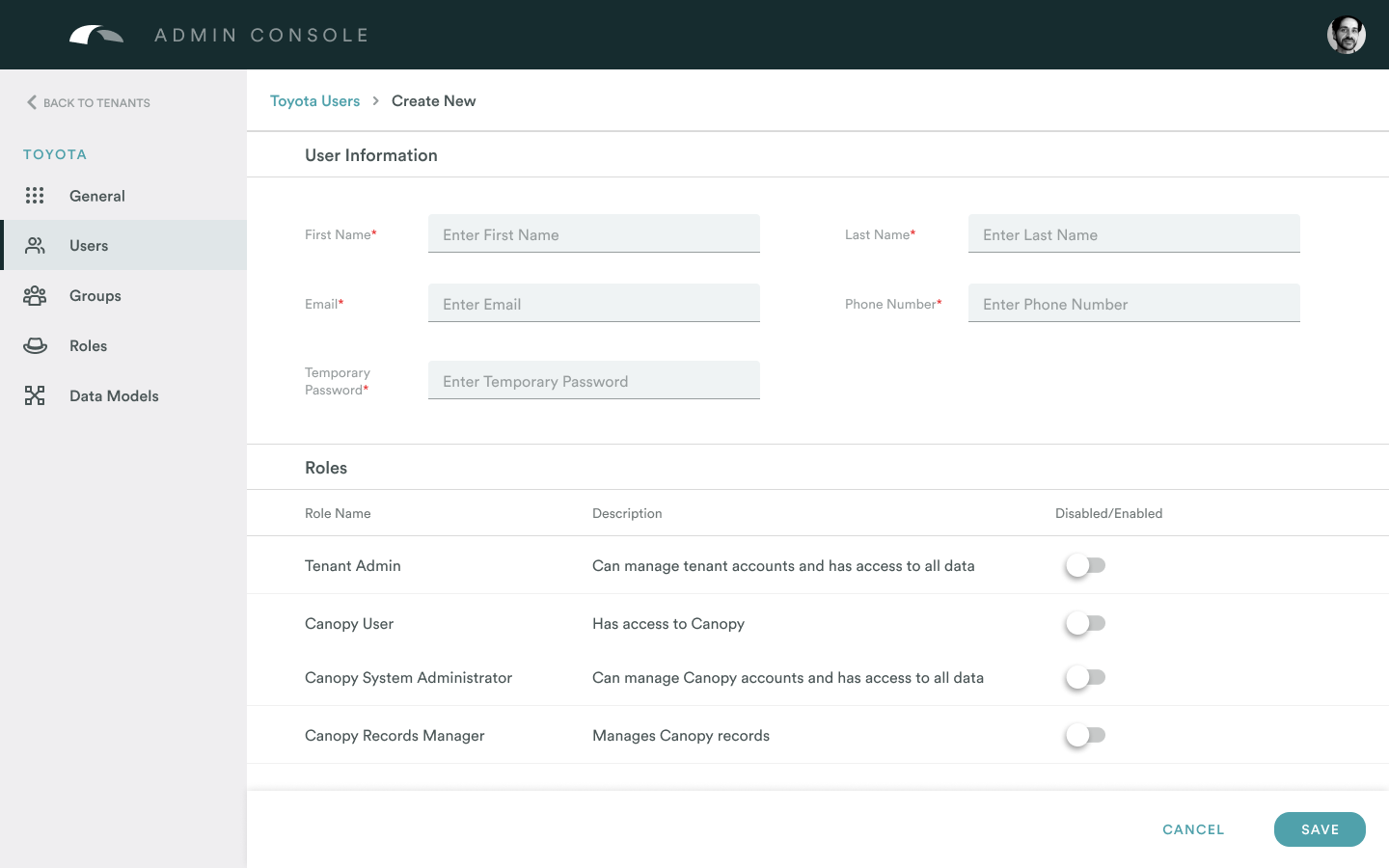Click the Role Name column header

[x=338, y=513]
